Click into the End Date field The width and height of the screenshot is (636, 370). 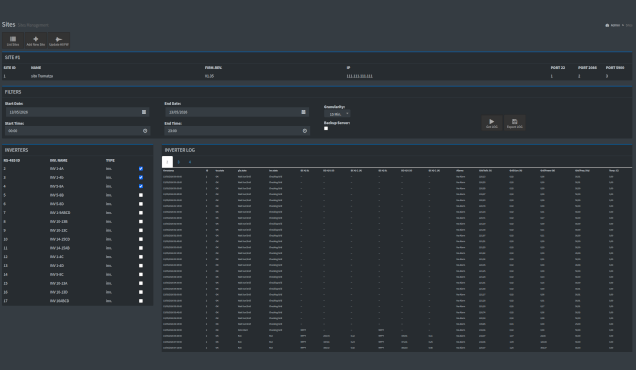pyautogui.click(x=232, y=112)
